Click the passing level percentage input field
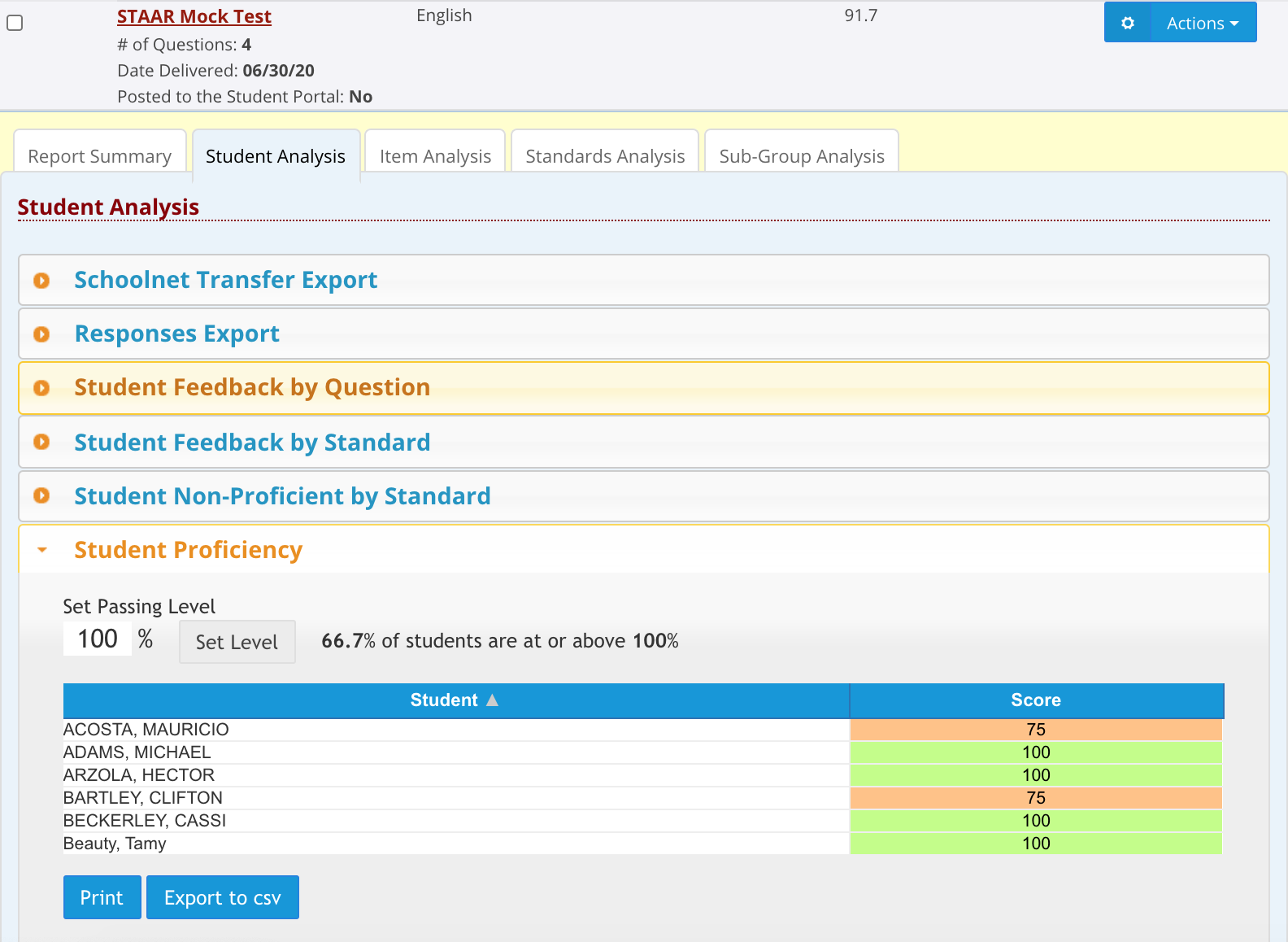1288x942 pixels. (x=98, y=639)
